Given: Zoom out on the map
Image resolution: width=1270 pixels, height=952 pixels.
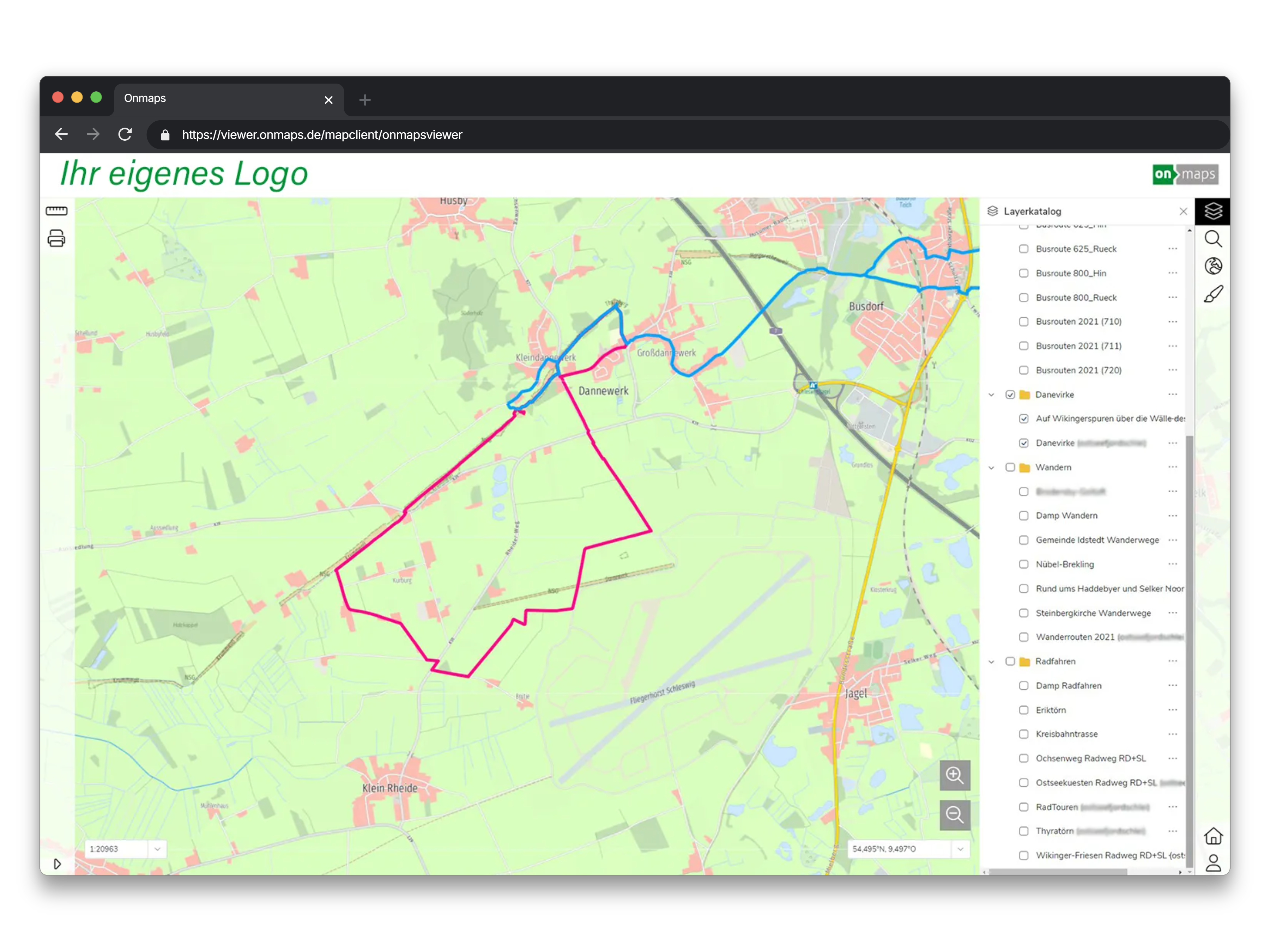Looking at the screenshot, I should click(954, 815).
